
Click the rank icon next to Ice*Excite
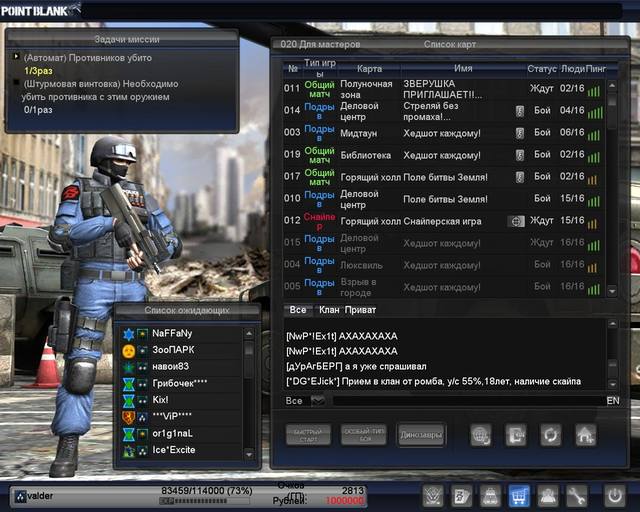tap(129, 451)
